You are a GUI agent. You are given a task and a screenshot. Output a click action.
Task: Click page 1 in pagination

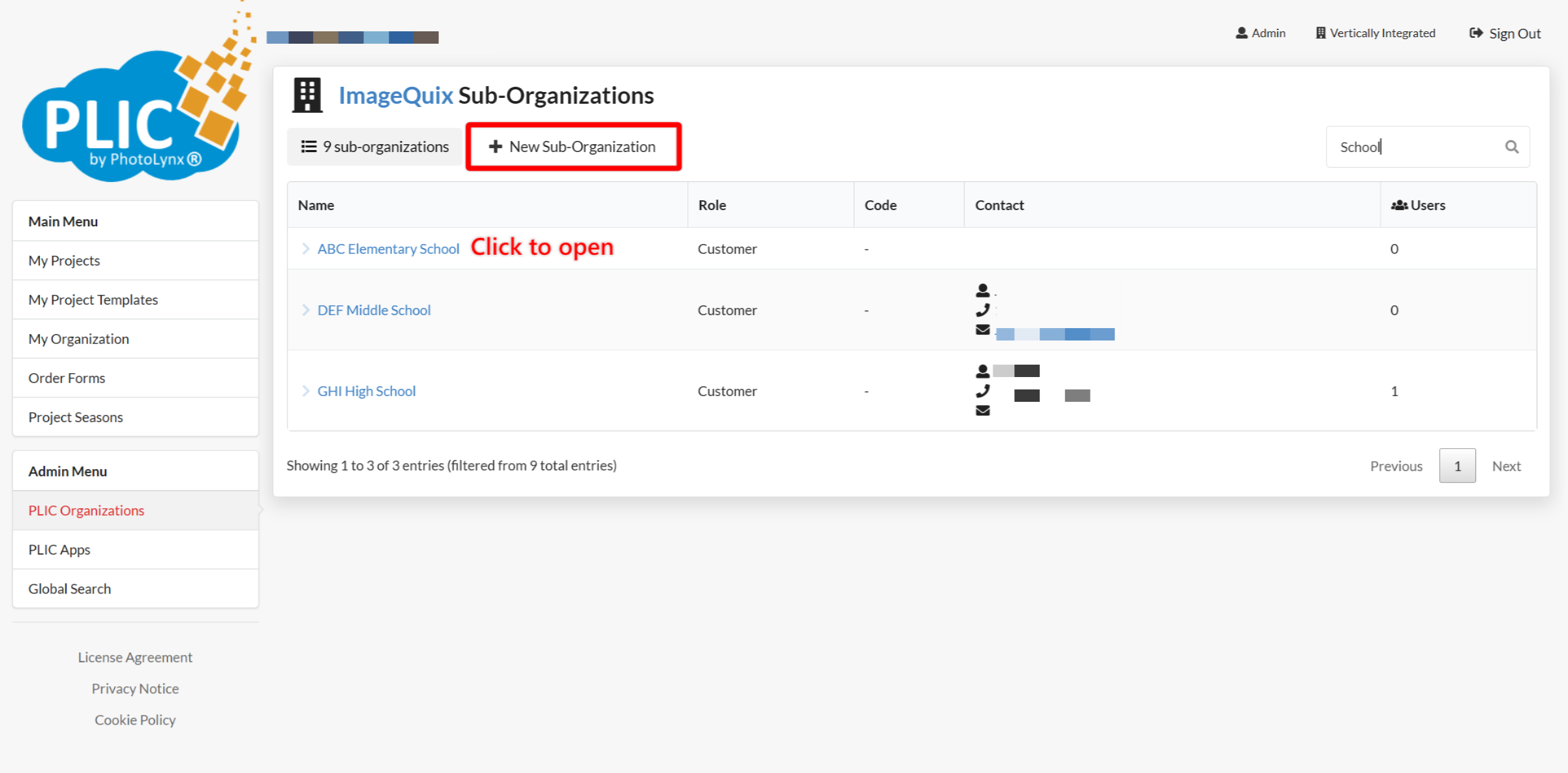click(1457, 466)
